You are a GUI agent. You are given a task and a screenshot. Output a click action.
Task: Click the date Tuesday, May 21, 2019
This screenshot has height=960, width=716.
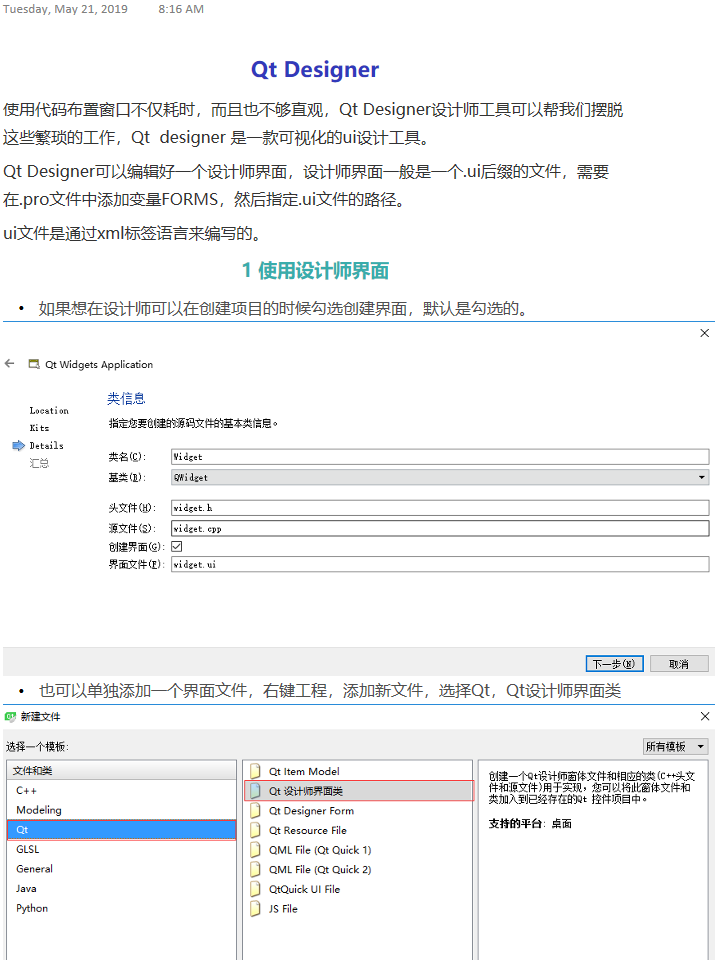tap(65, 9)
